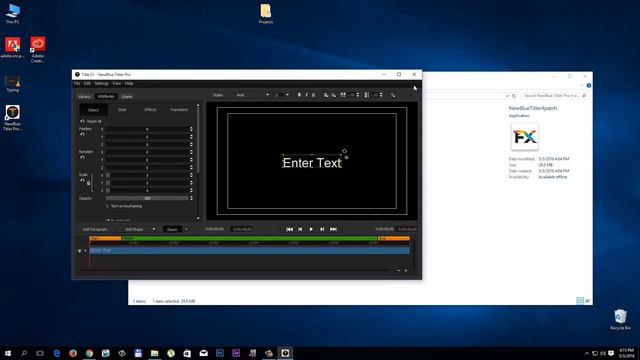Switch to the Library tab
The height and width of the screenshot is (360, 640).
(x=84, y=97)
